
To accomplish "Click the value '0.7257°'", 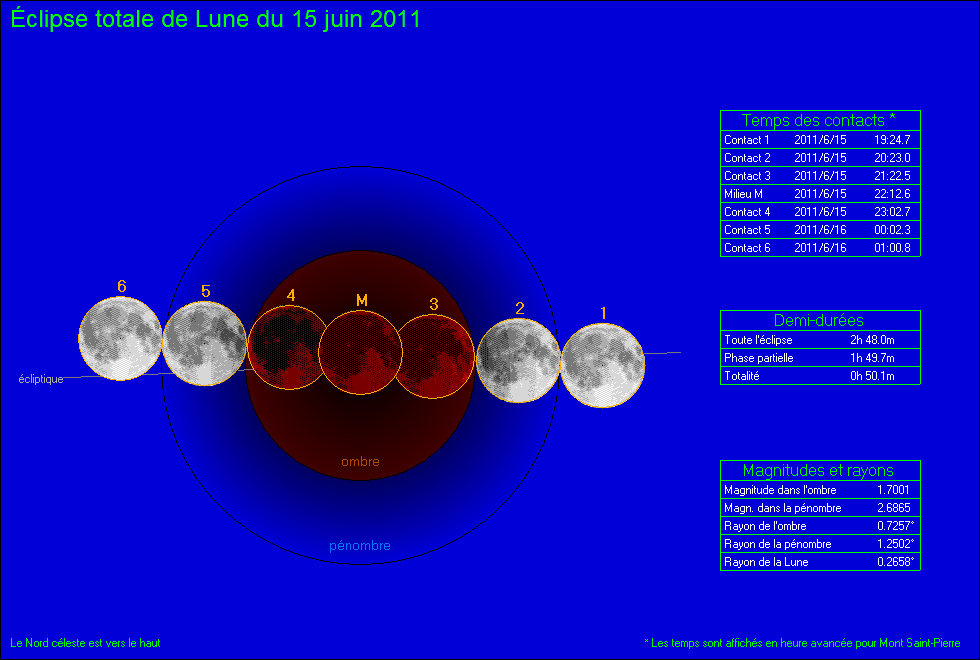I will [896, 526].
